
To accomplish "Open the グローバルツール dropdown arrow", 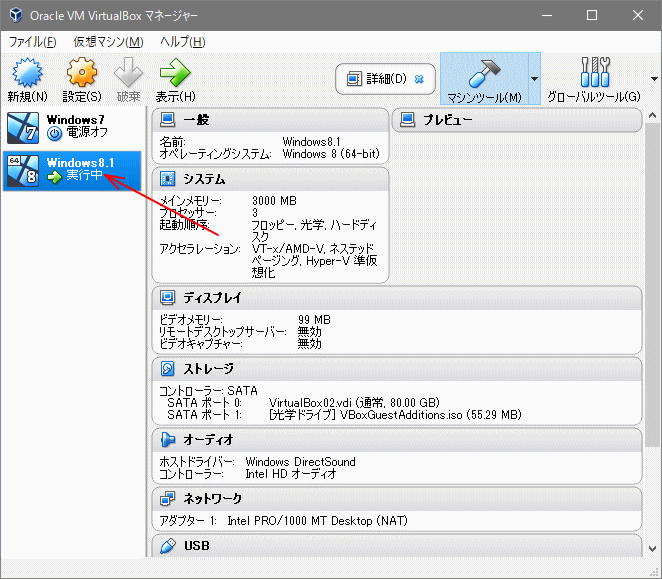I will [x=654, y=79].
